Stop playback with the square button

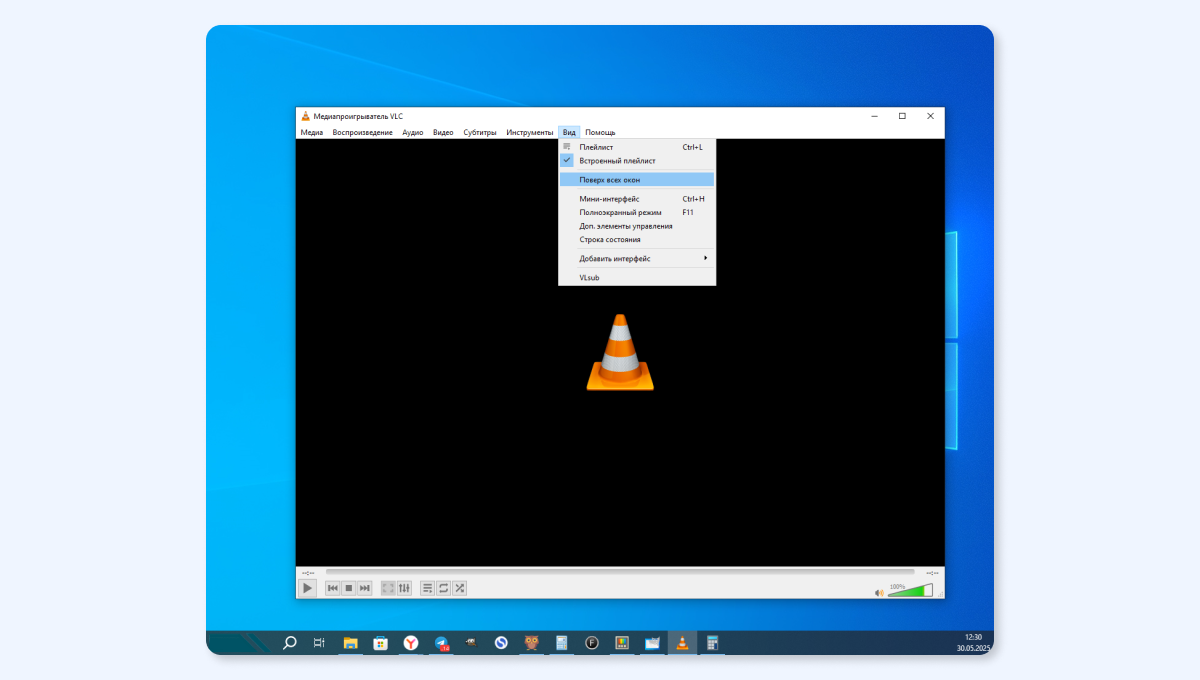[349, 588]
